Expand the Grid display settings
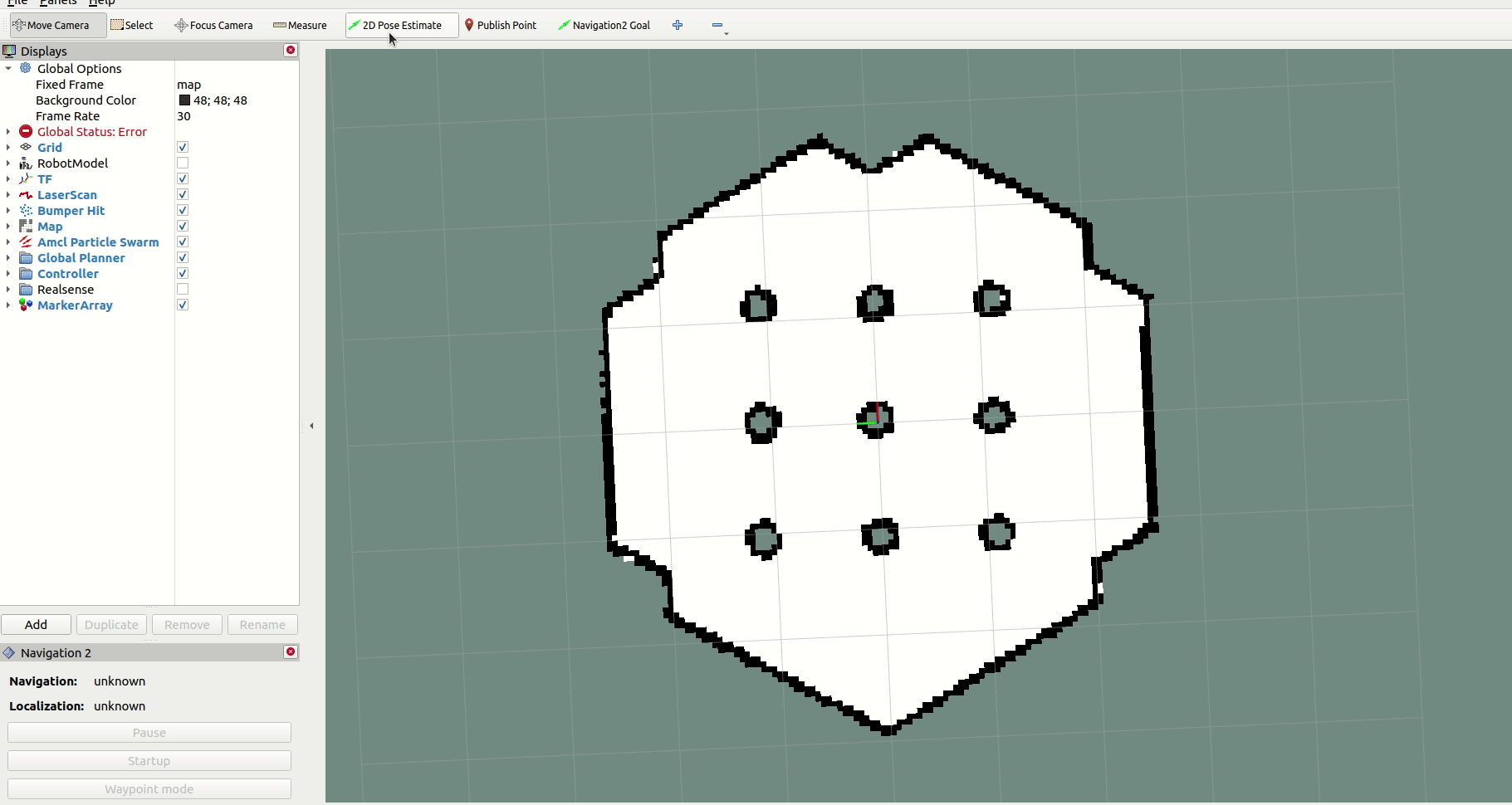Screen dimensions: 1512x805 click(x=7, y=147)
